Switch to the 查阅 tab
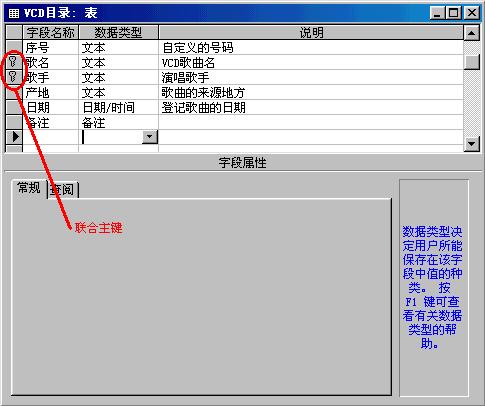485x406 pixels. [62, 190]
